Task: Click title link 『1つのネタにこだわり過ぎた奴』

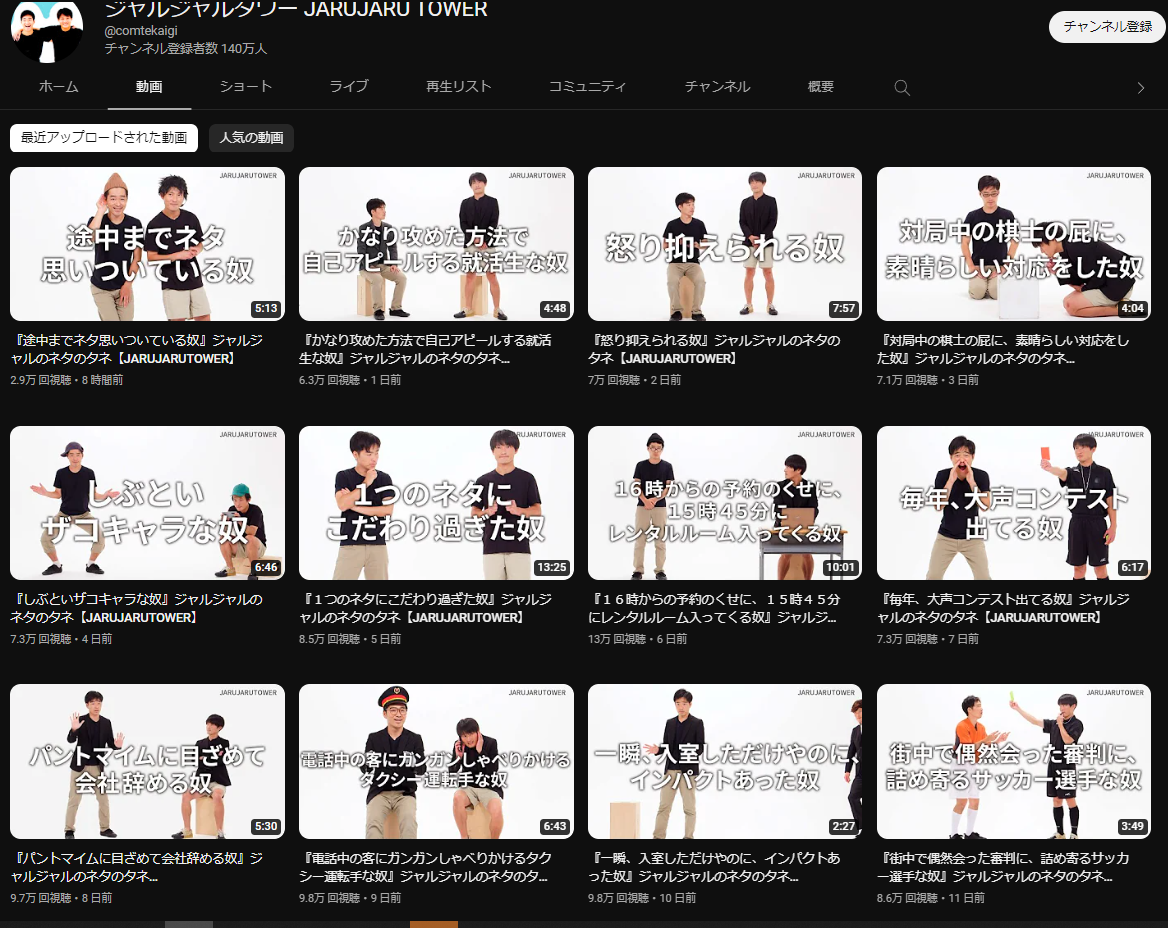Action: (425, 608)
